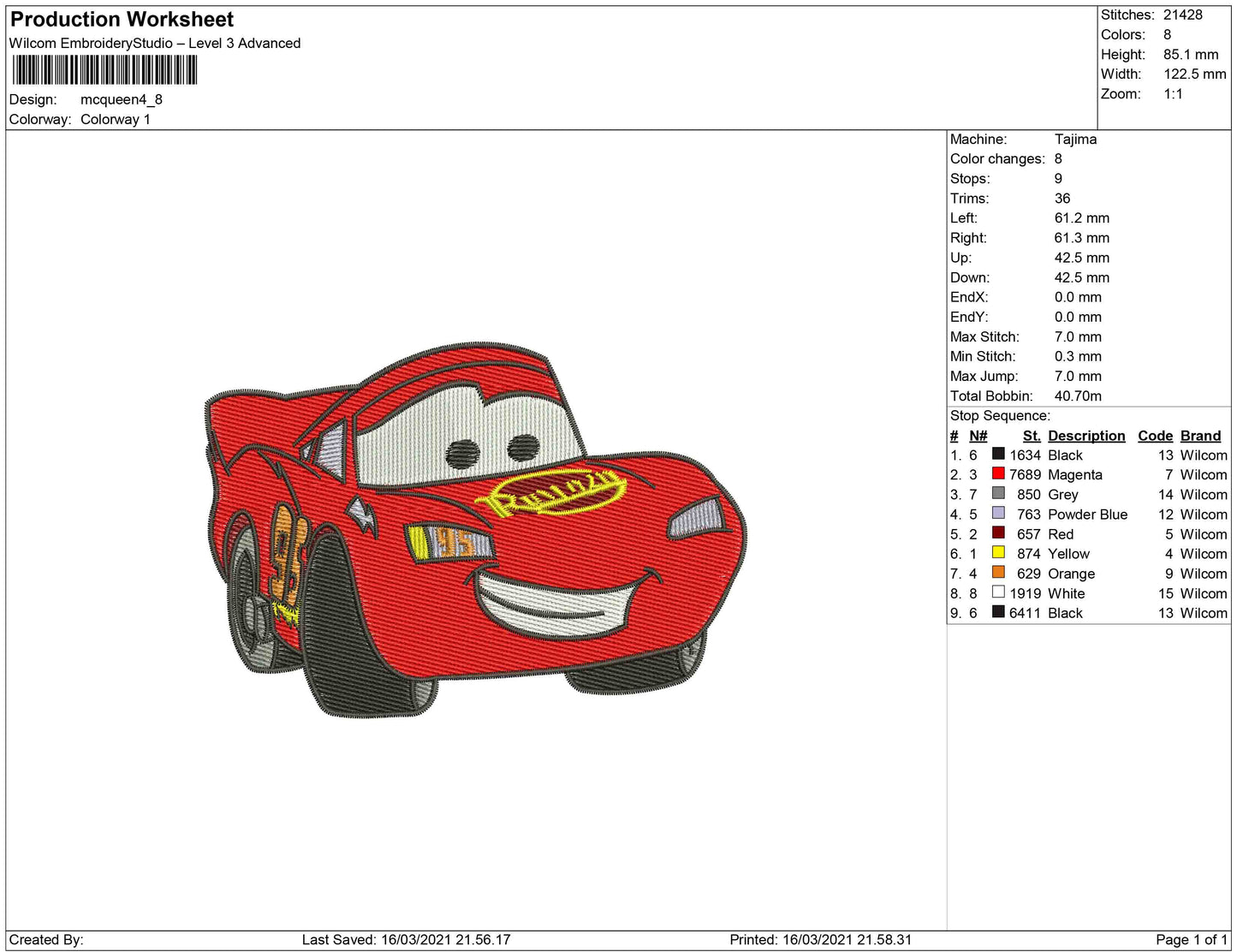Click the width value "122.5 mm"
The height and width of the screenshot is (952, 1237).
(x=1195, y=74)
